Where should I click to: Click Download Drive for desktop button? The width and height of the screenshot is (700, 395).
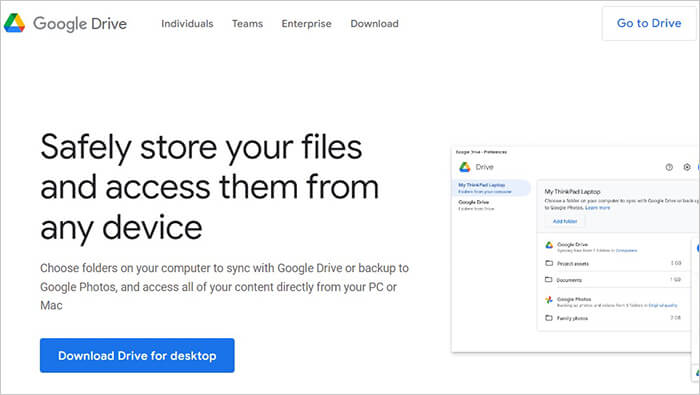tap(137, 355)
